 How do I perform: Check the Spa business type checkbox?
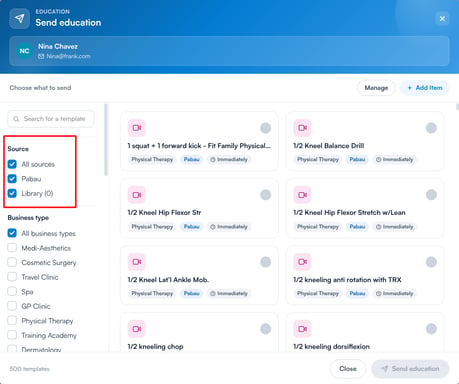(x=12, y=291)
